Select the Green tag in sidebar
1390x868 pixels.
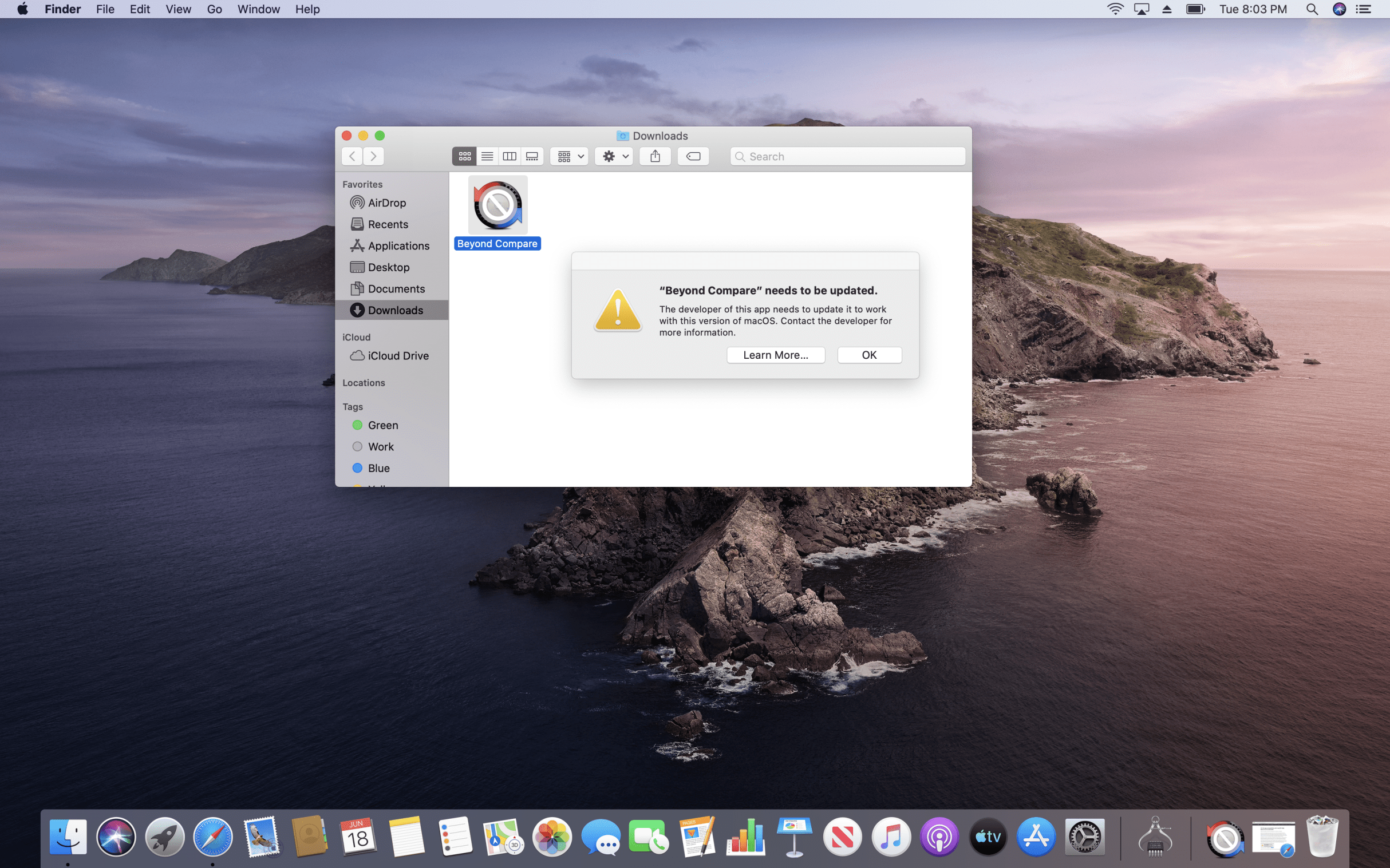click(x=382, y=425)
